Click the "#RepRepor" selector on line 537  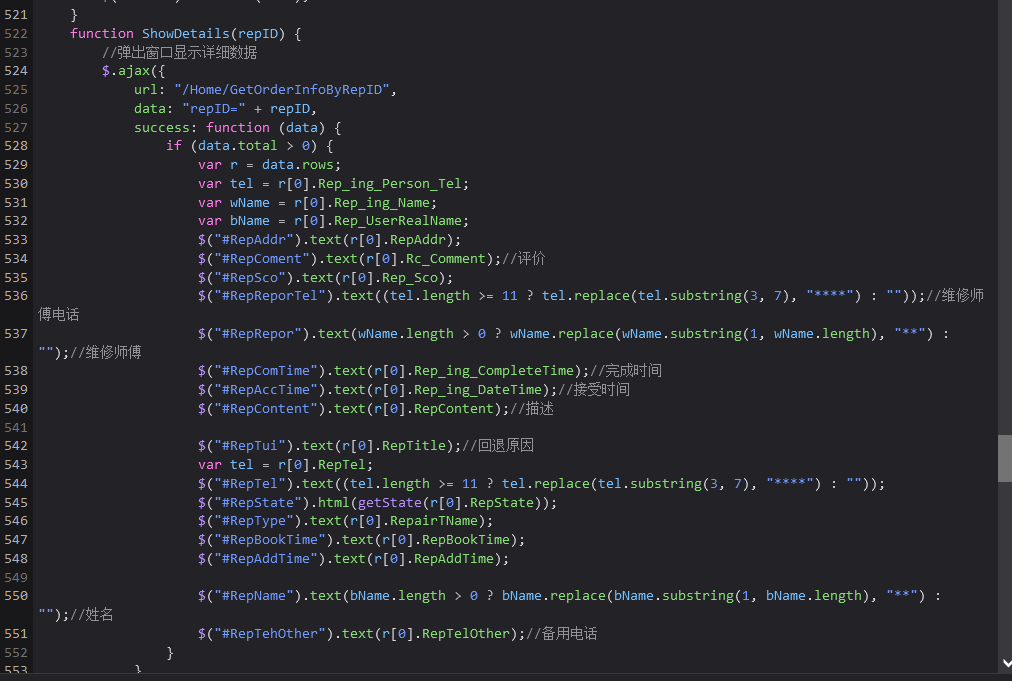click(x=258, y=334)
